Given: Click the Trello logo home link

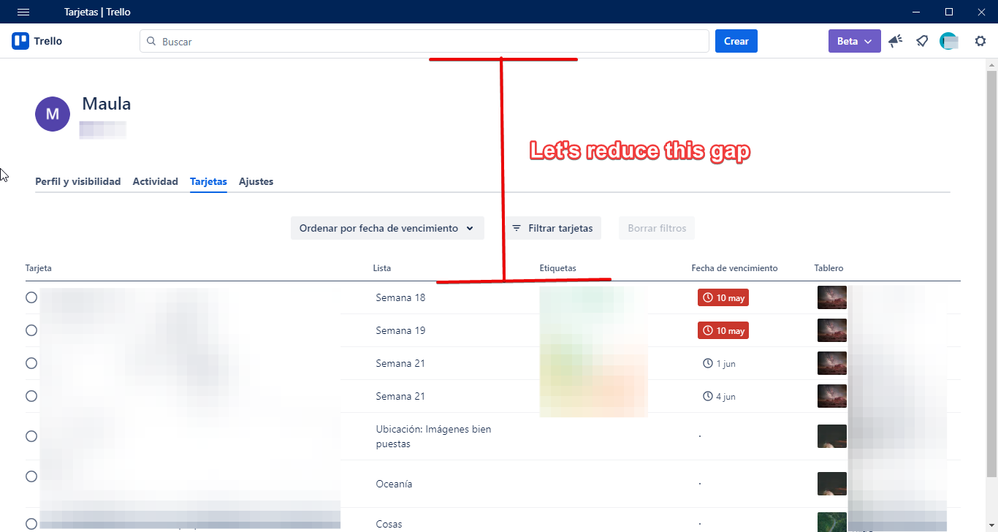Looking at the screenshot, I should (x=37, y=41).
